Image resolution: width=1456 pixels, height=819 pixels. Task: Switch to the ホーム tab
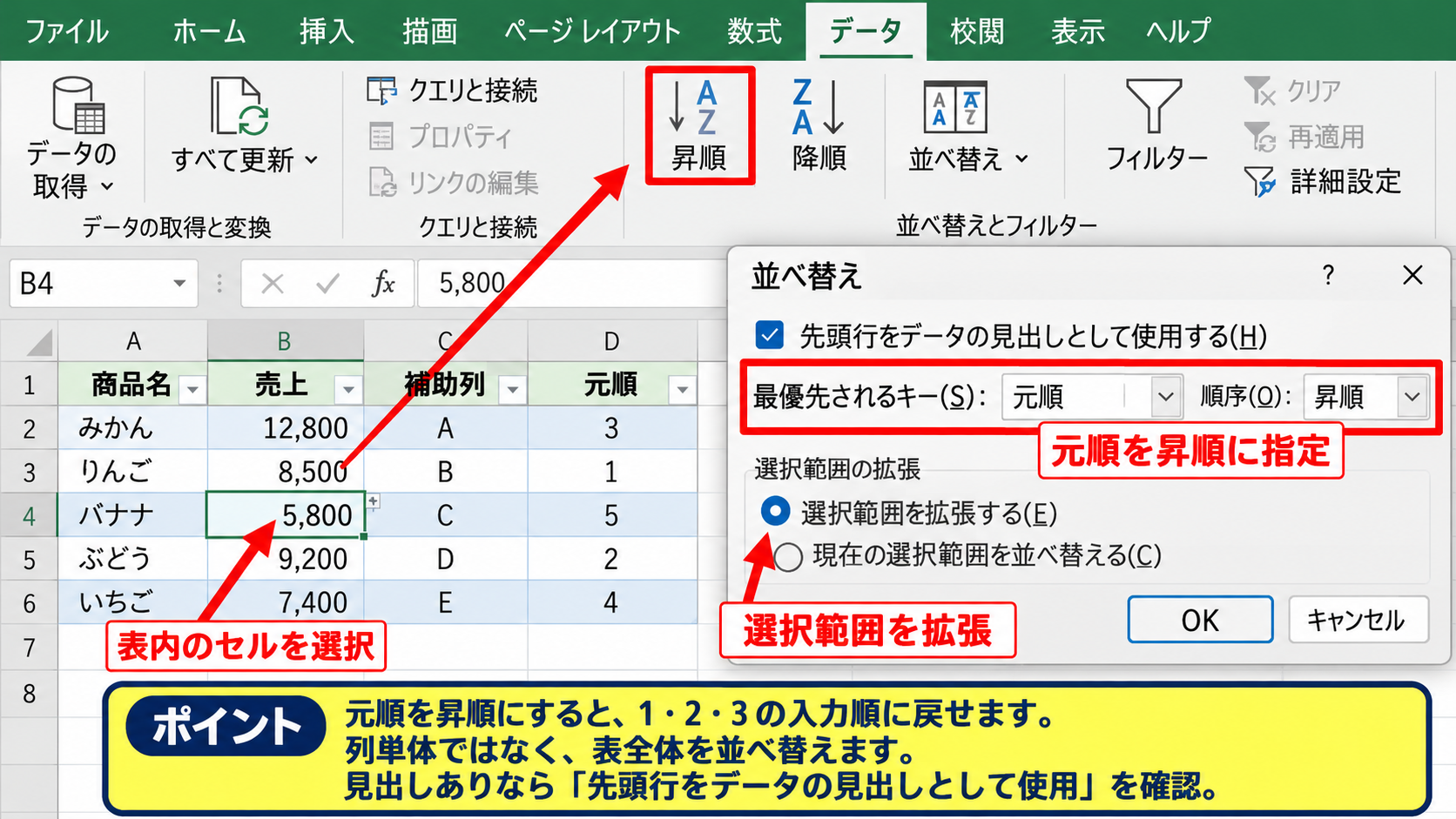pyautogui.click(x=209, y=31)
